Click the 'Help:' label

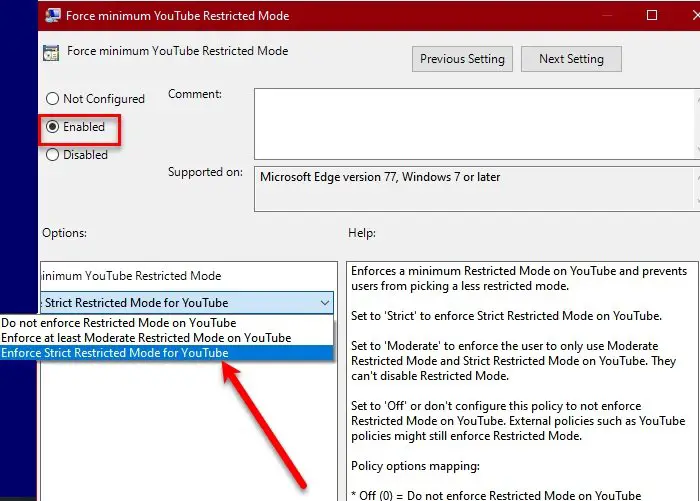(x=362, y=233)
